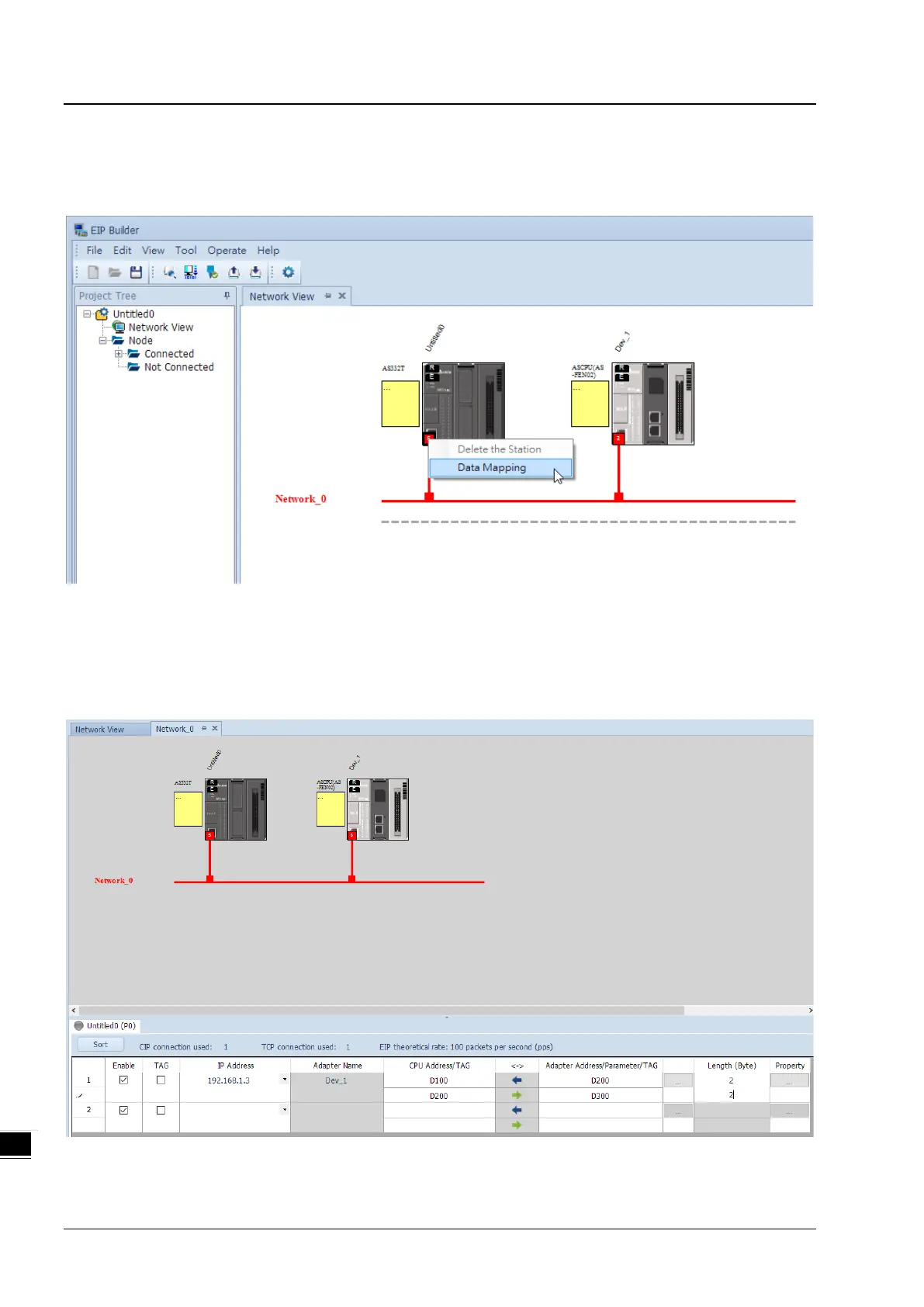924x1307 pixels.
Task: Click the blue gear settings toolbar icon
Action: point(288,272)
